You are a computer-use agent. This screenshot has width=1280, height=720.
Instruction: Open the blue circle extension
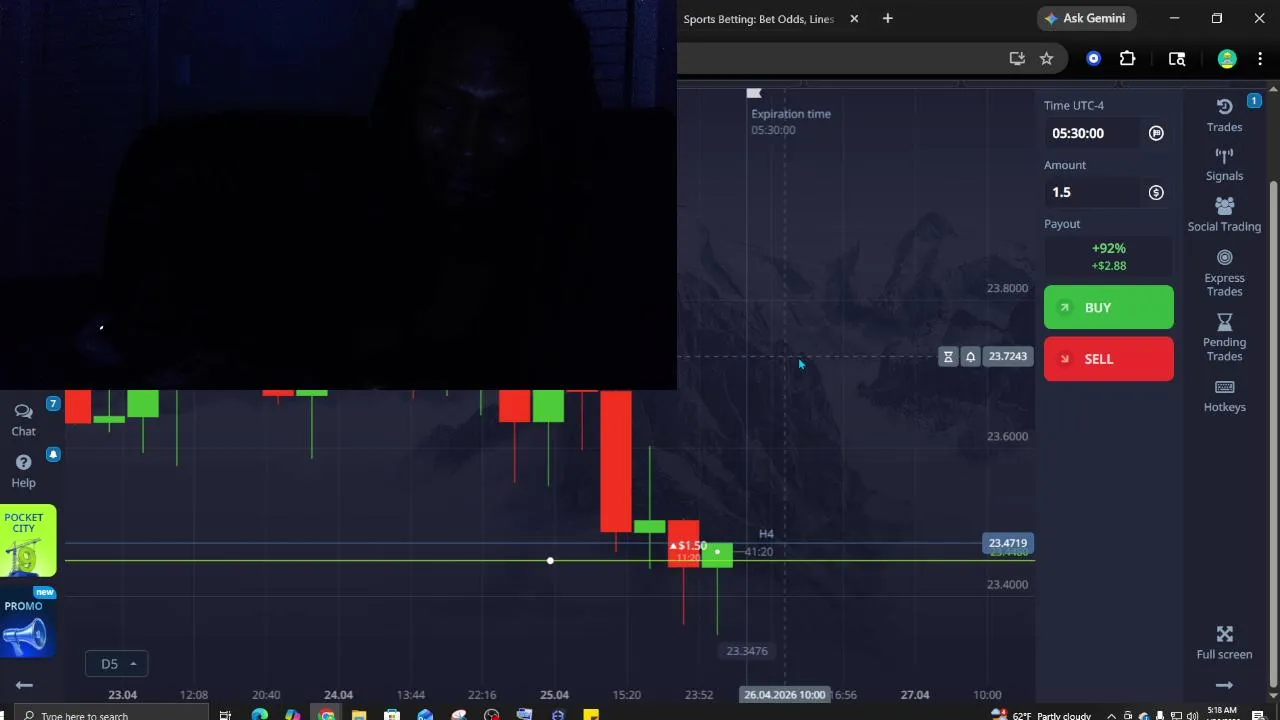pyautogui.click(x=1093, y=58)
